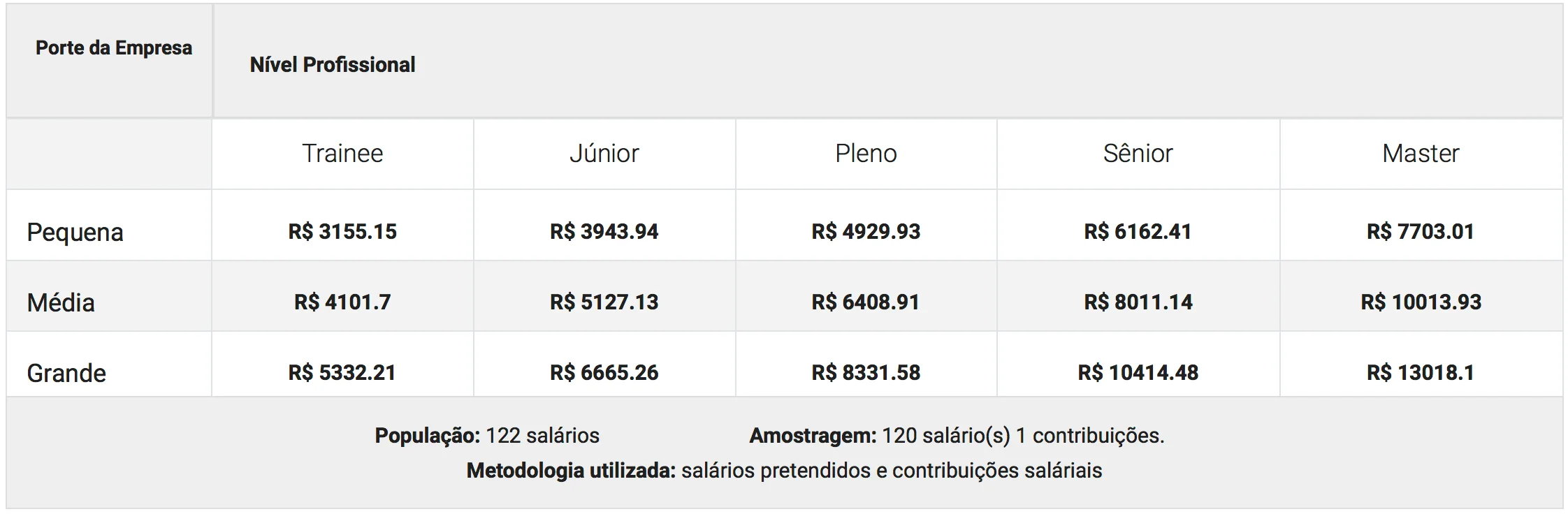Click the Média Pleno salary R$ 6408.91
The width and height of the screenshot is (1568, 514).
click(866, 302)
